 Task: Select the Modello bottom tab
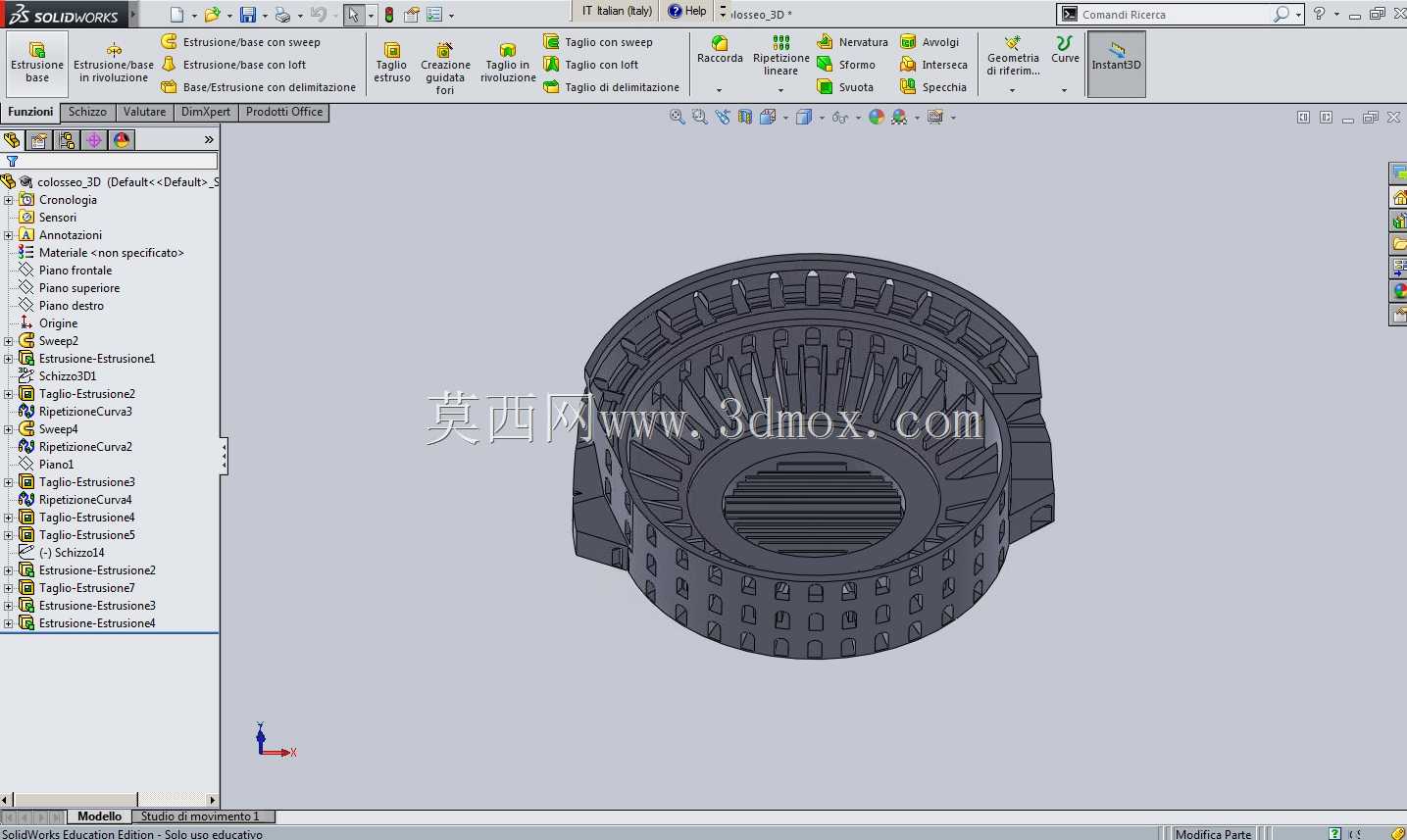point(100,816)
